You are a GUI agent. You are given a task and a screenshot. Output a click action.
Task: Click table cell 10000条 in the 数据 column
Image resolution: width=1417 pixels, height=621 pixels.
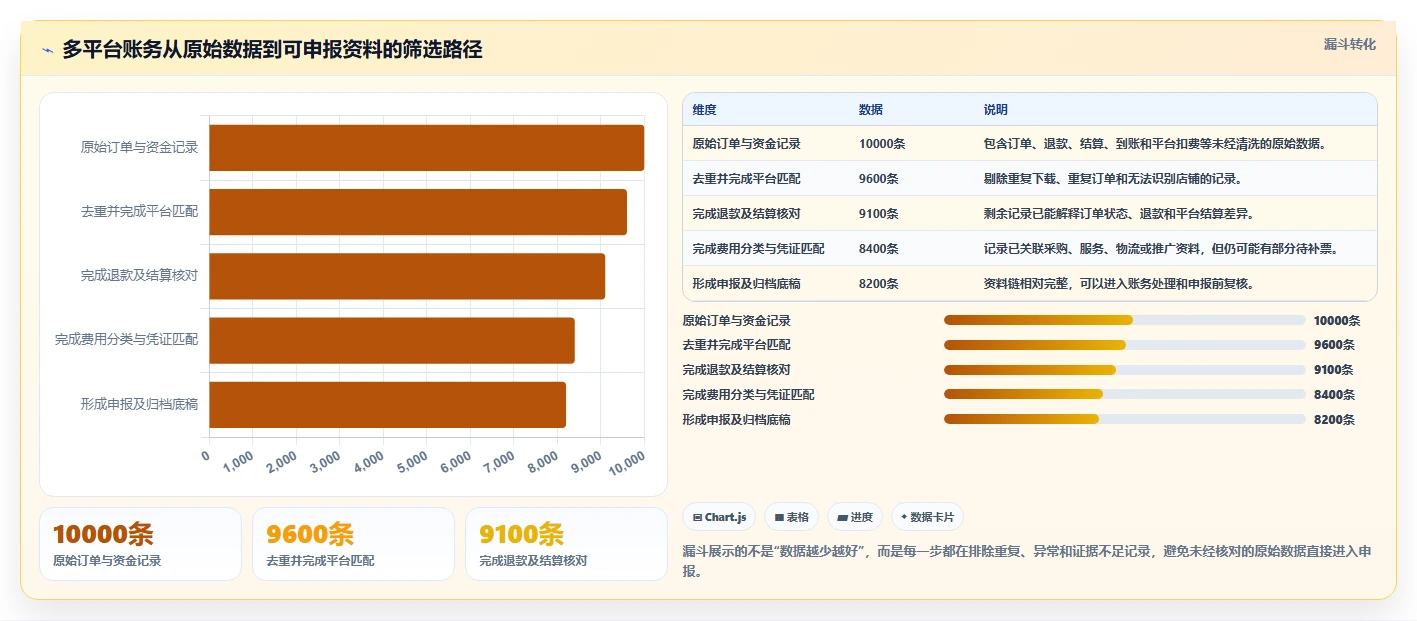(x=881, y=144)
